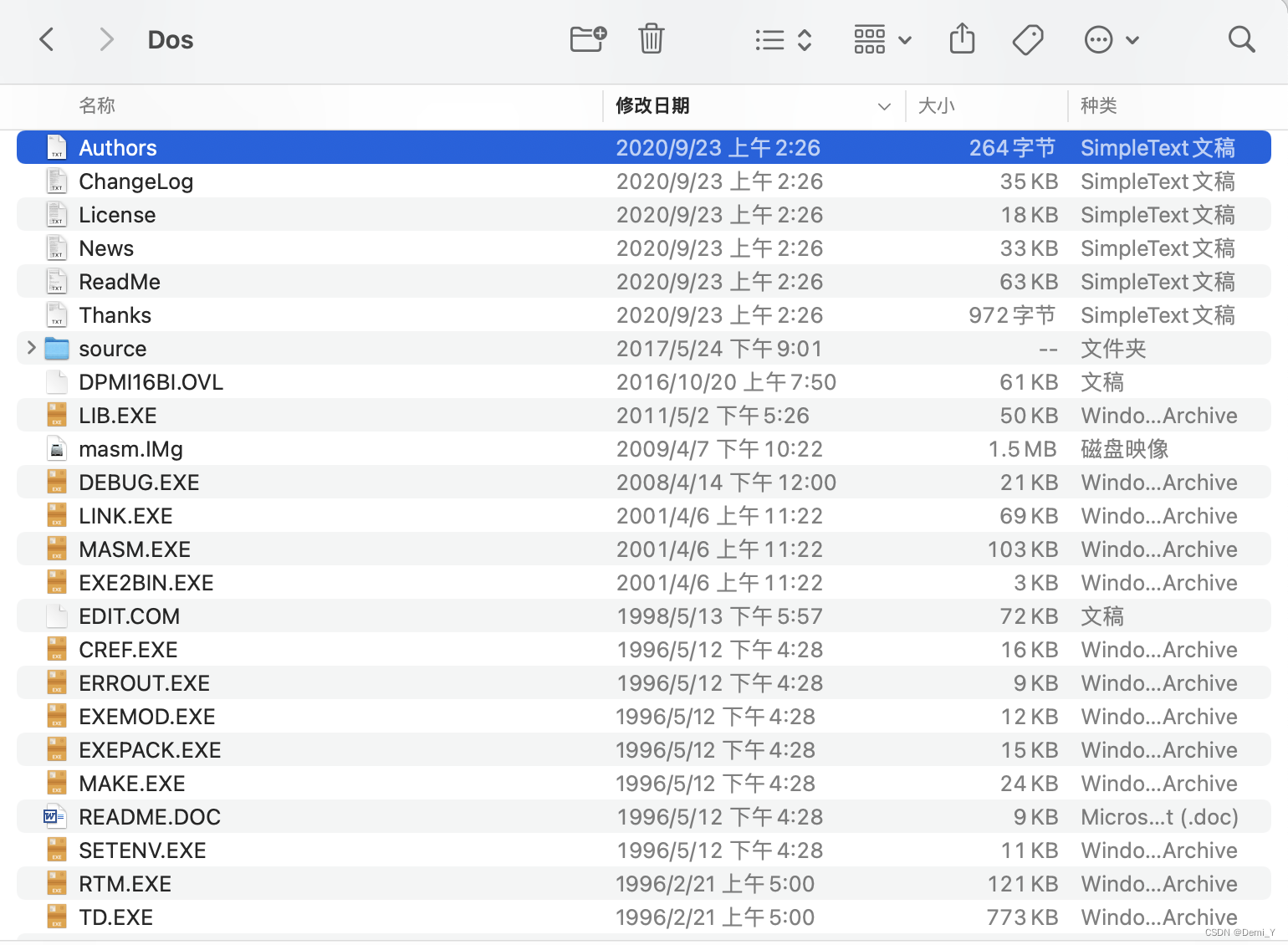Screen dimensions: 1288x945
Task: Open Search from the magnifying glass icon
Action: coord(1241,38)
